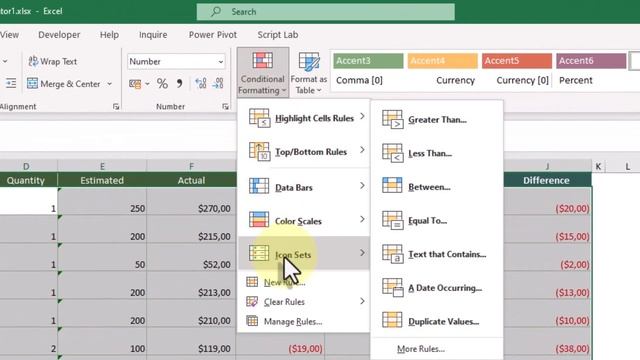640x360 pixels.
Task: Apply the Accent3 cell style
Action: point(368,61)
